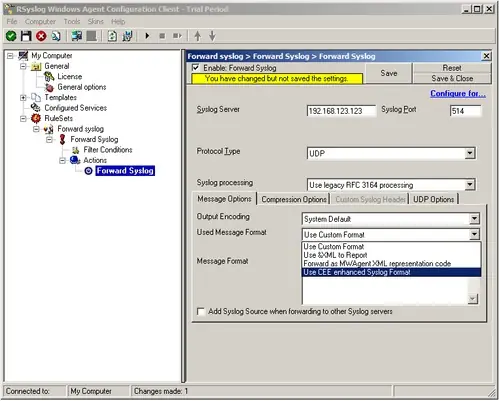Screen dimensions: 499x401
Task: Collapse the Forward syslog ruleset node
Action: pyautogui.click(x=36, y=129)
